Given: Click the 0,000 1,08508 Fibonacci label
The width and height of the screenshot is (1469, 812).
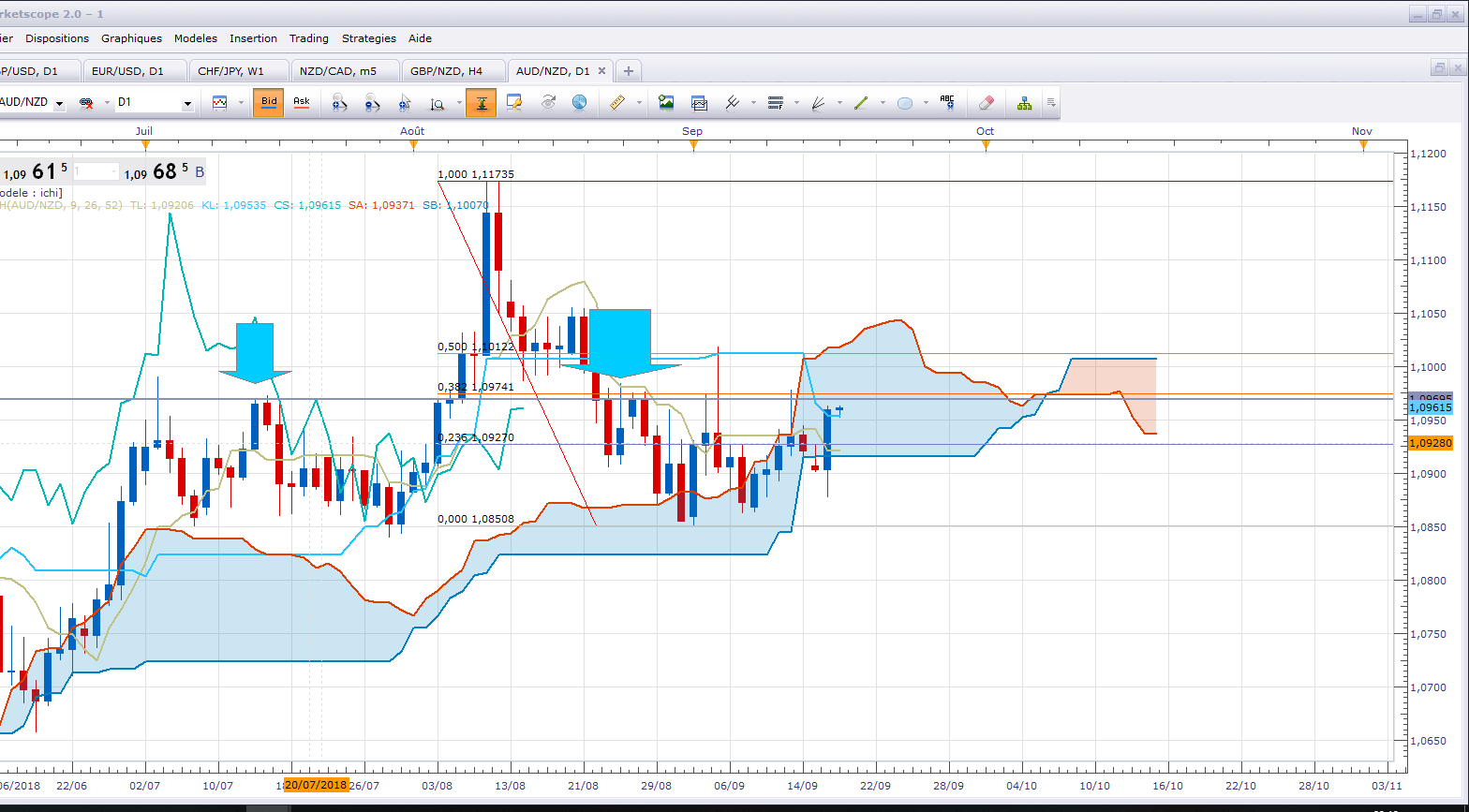Looking at the screenshot, I should (x=476, y=519).
